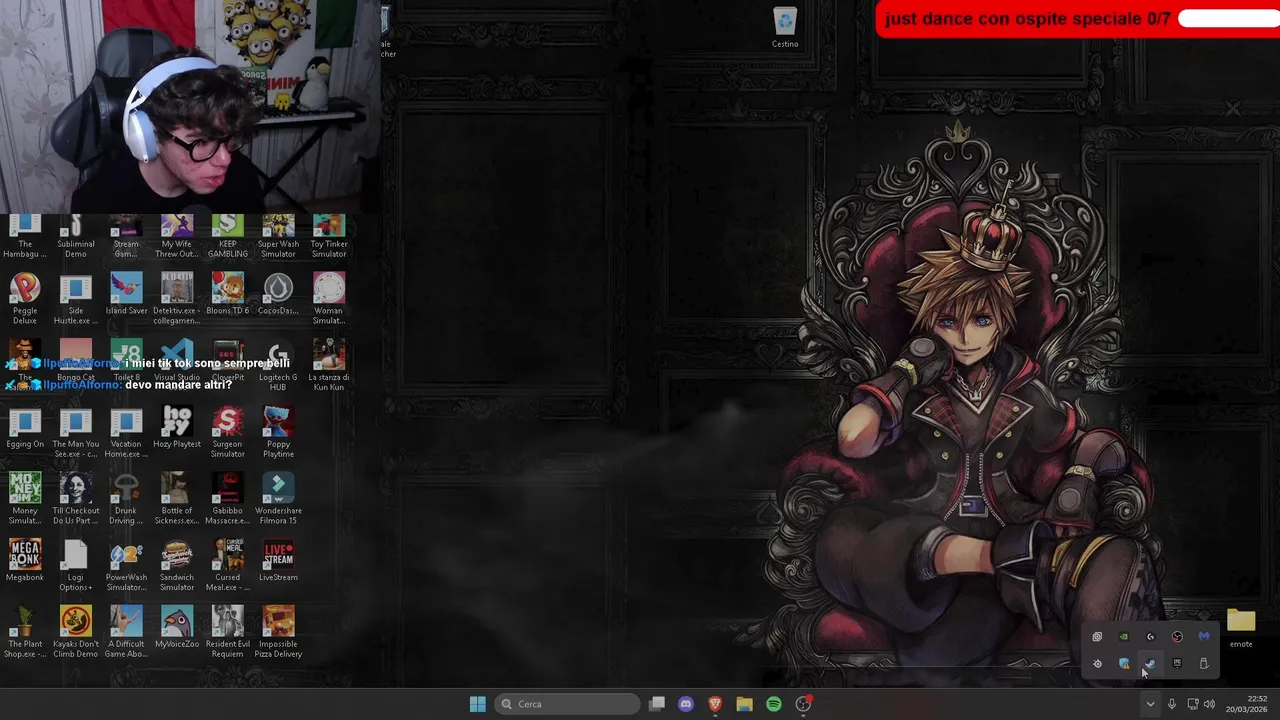Focus the Cerca taskbar search box
The image size is (1280, 720).
568,704
